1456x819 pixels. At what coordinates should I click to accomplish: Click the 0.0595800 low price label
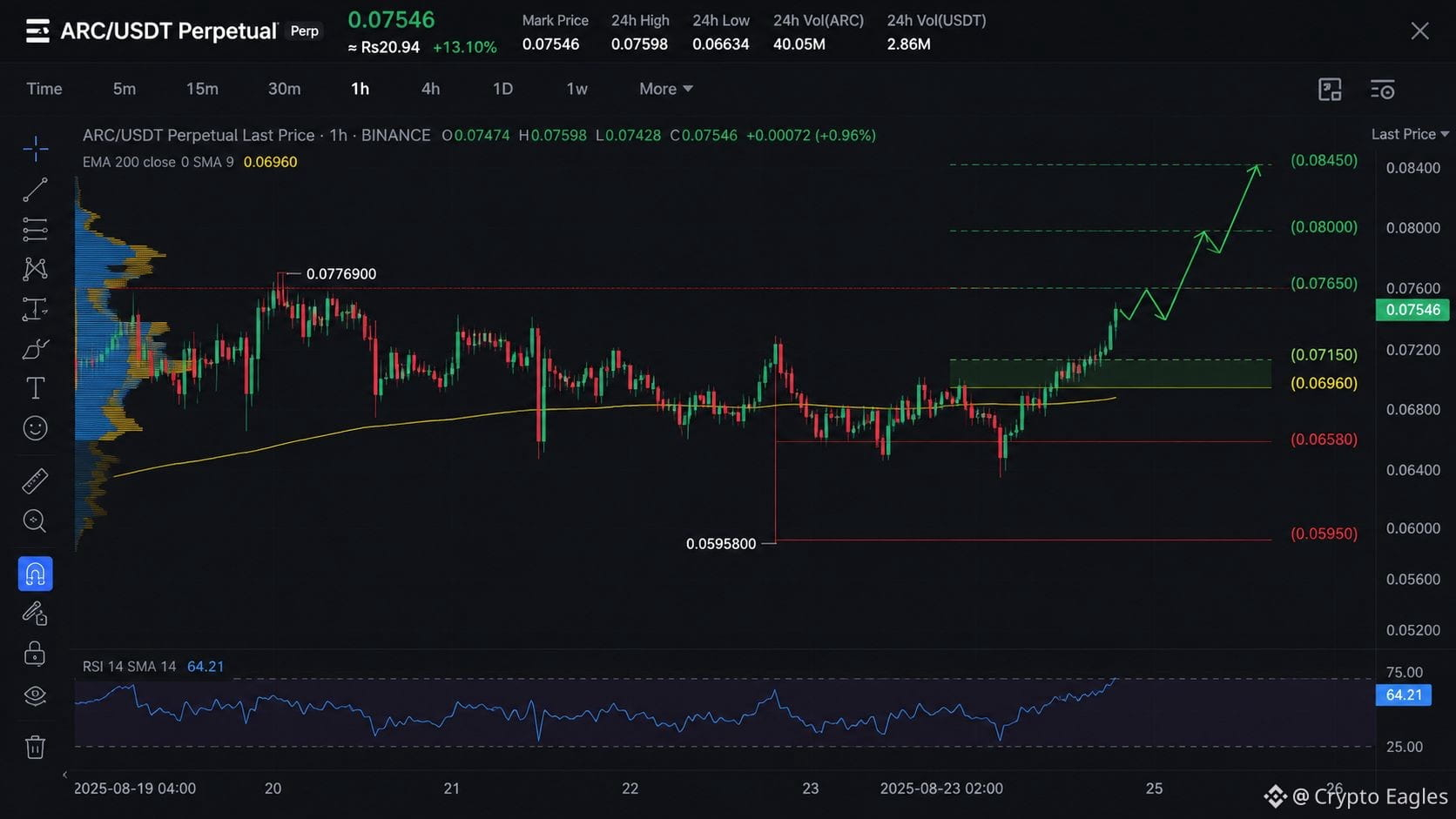721,544
